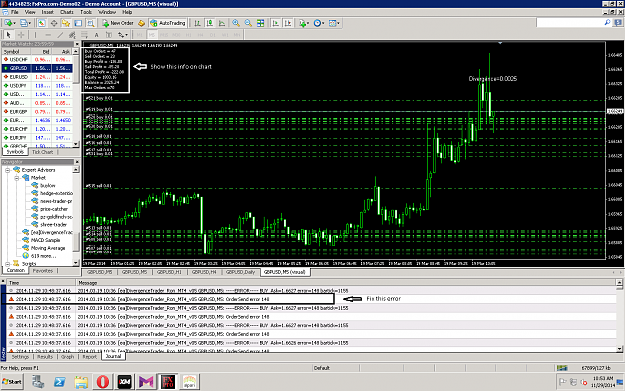This screenshot has height=391, width=625.
Task: Select EURJPY row in Market Watch
Action: pos(37,138)
